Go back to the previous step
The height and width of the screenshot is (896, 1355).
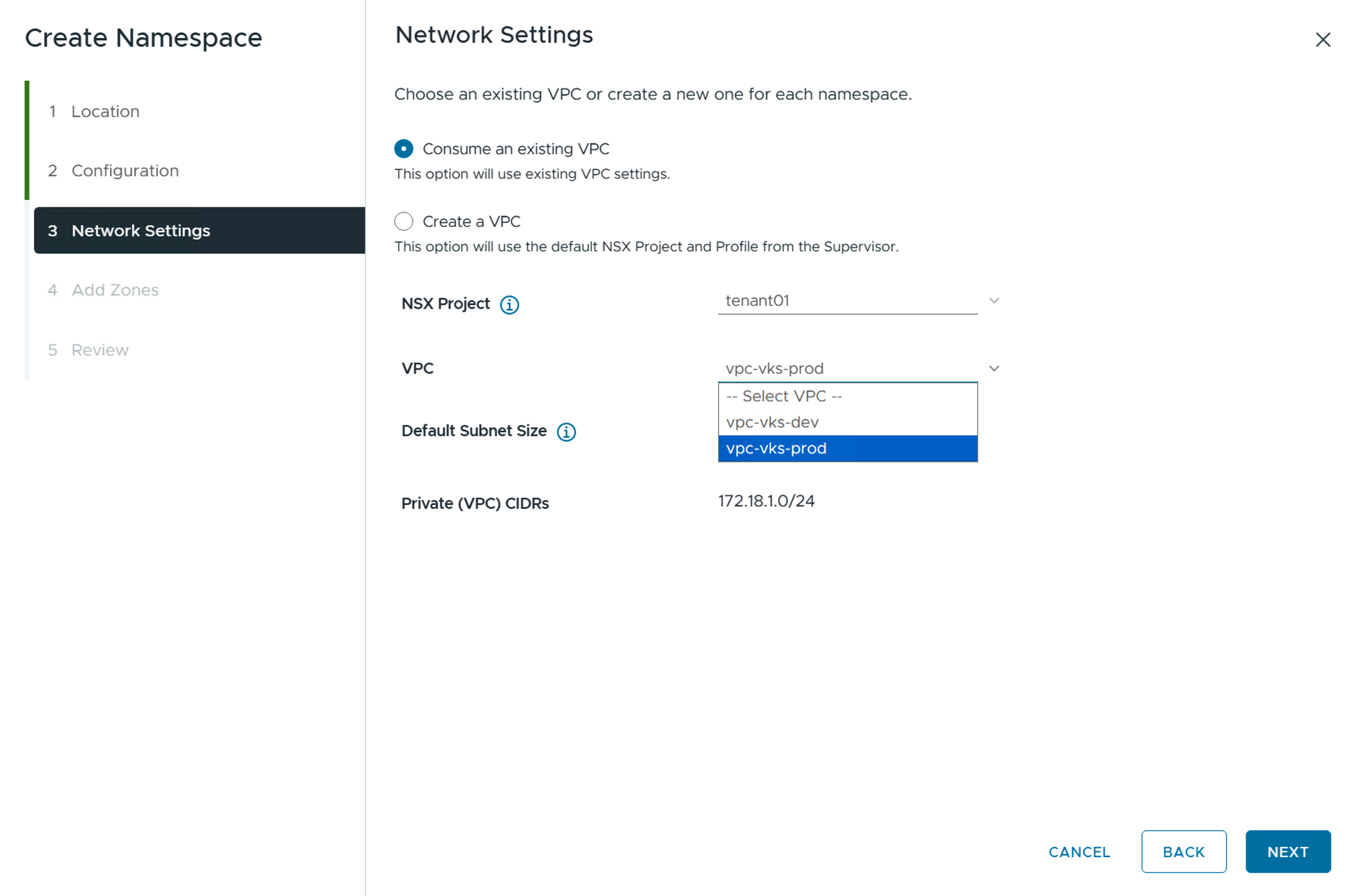click(x=1184, y=852)
